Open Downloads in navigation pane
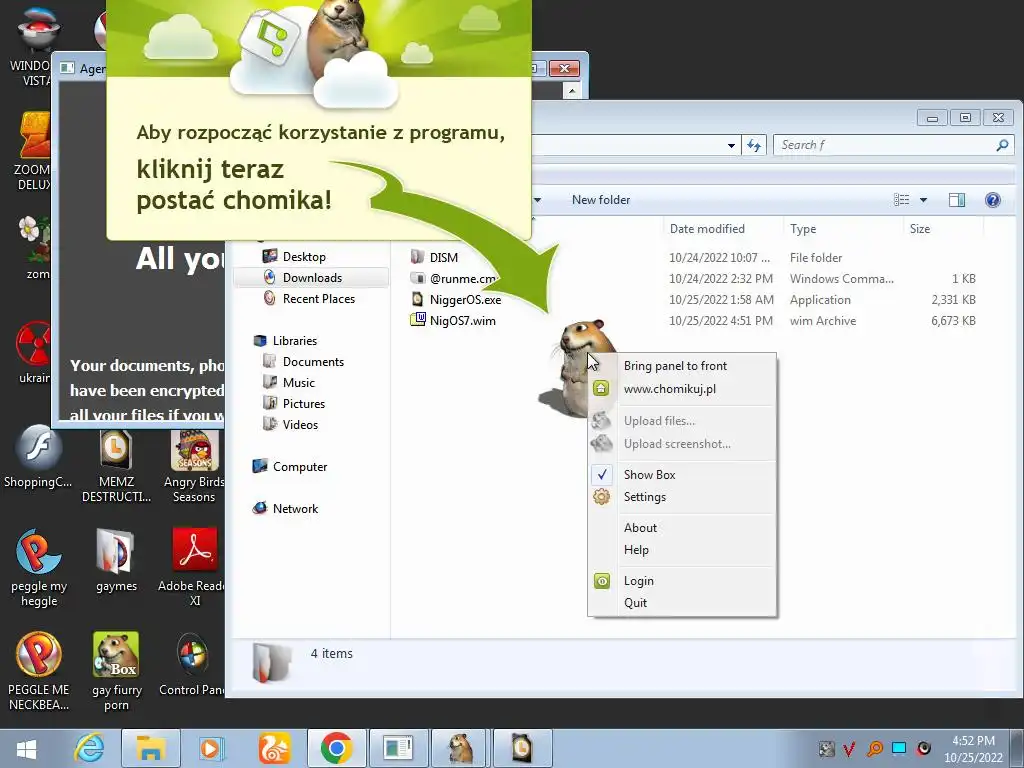The image size is (1024, 768). tap(312, 278)
